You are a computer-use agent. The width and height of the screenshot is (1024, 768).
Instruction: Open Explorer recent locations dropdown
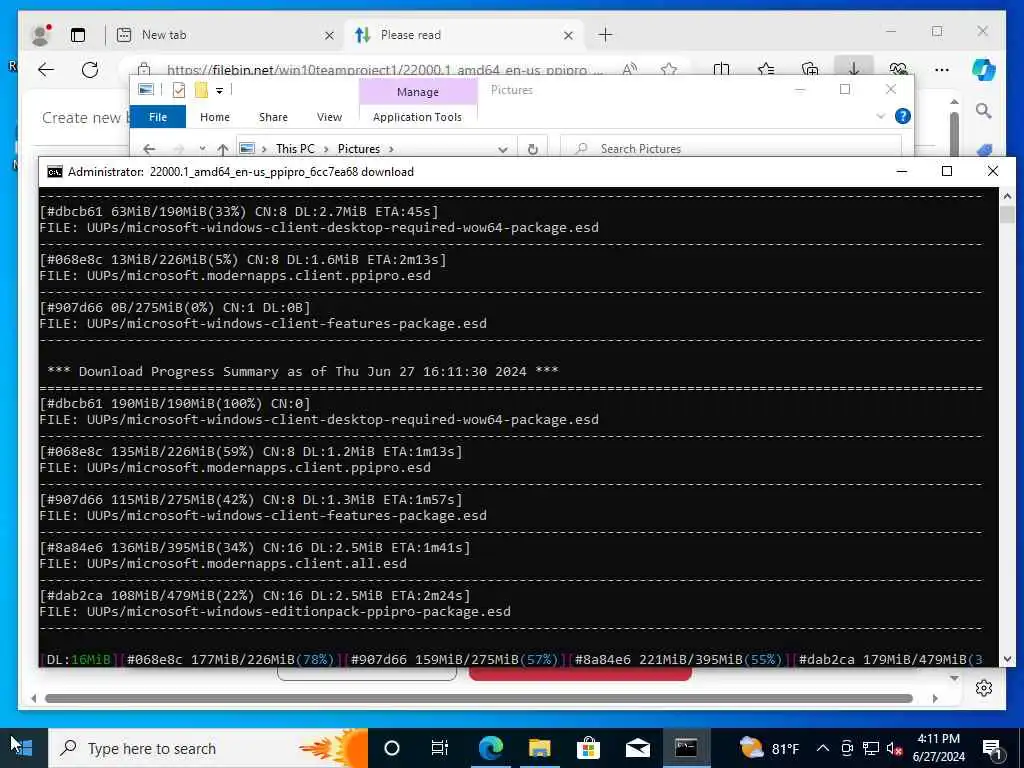pos(202,149)
